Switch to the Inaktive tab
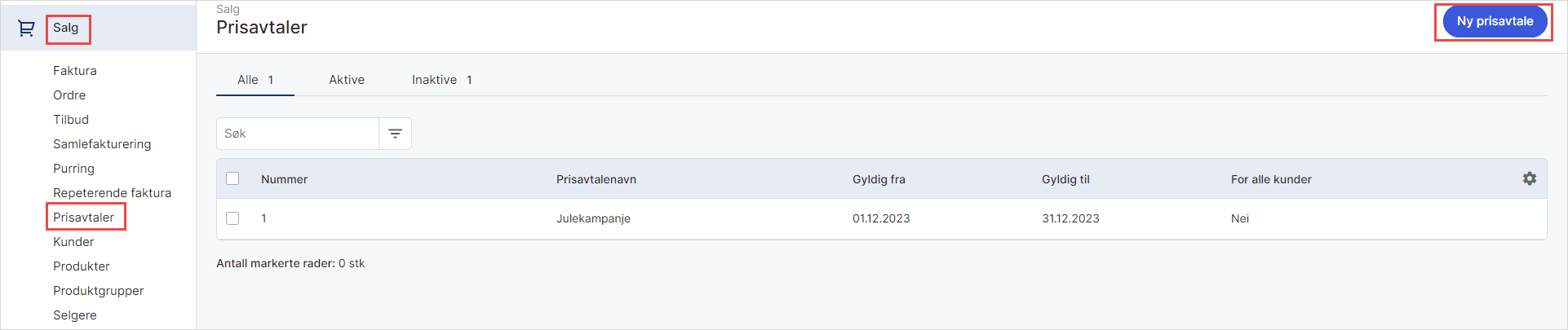 click(x=441, y=80)
